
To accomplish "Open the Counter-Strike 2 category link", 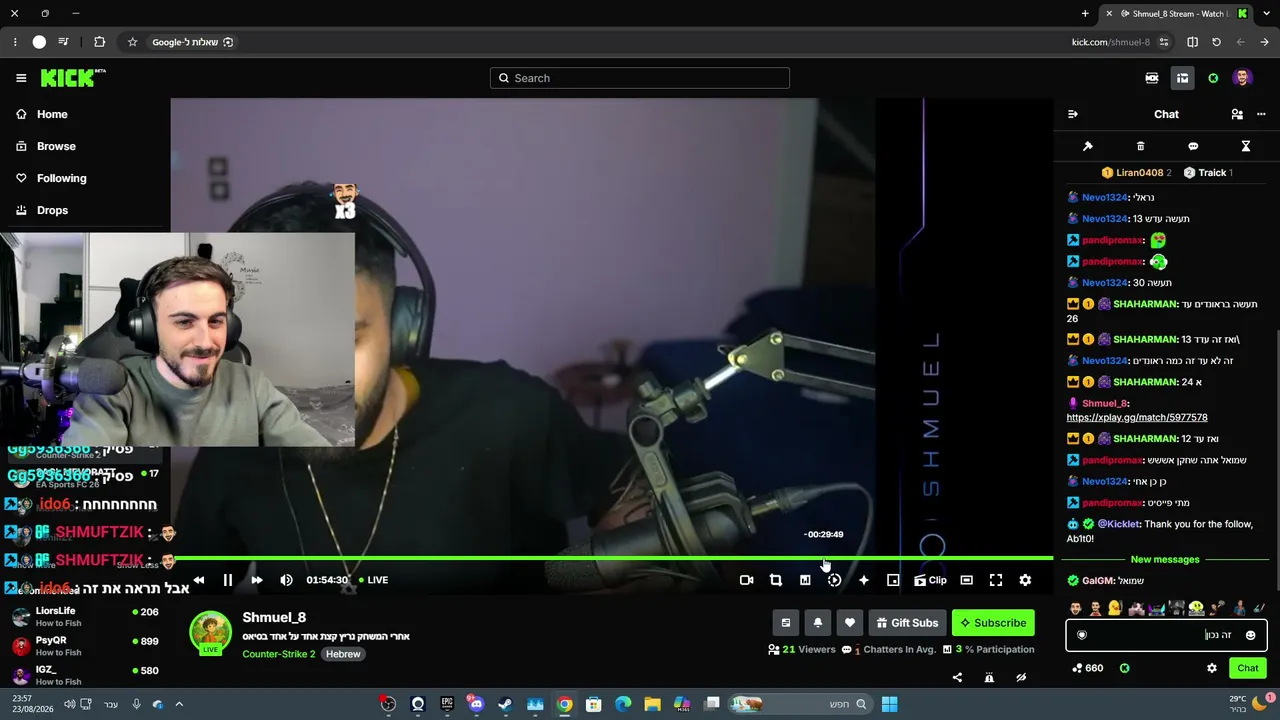I will (279, 654).
